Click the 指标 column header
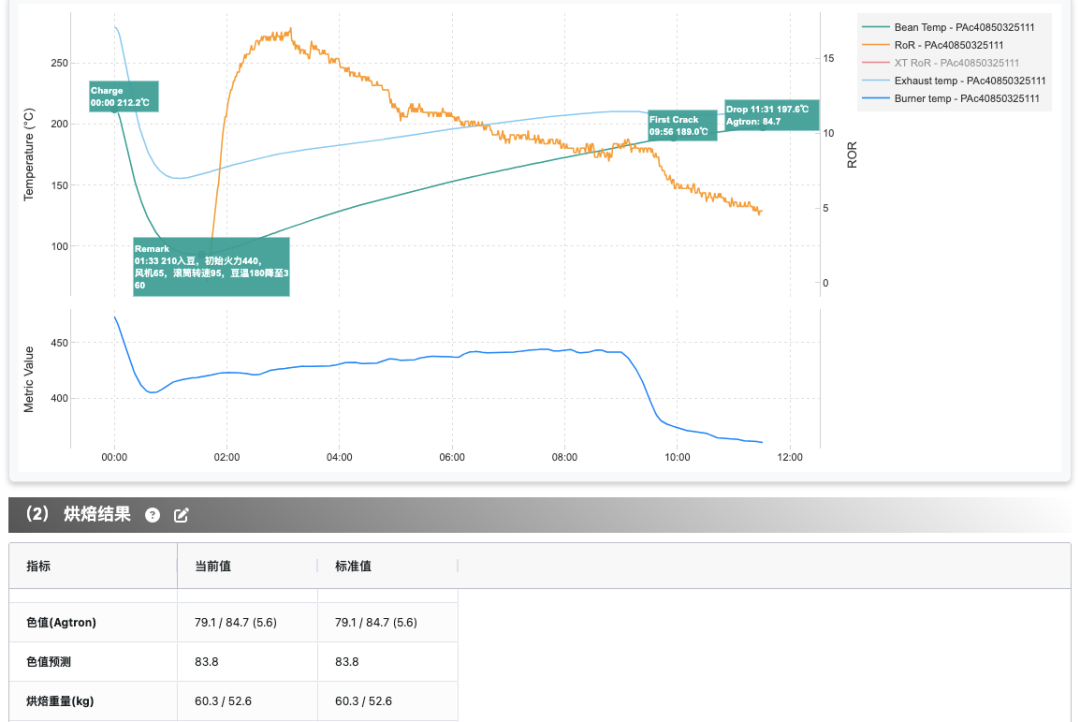 pyautogui.click(x=39, y=566)
